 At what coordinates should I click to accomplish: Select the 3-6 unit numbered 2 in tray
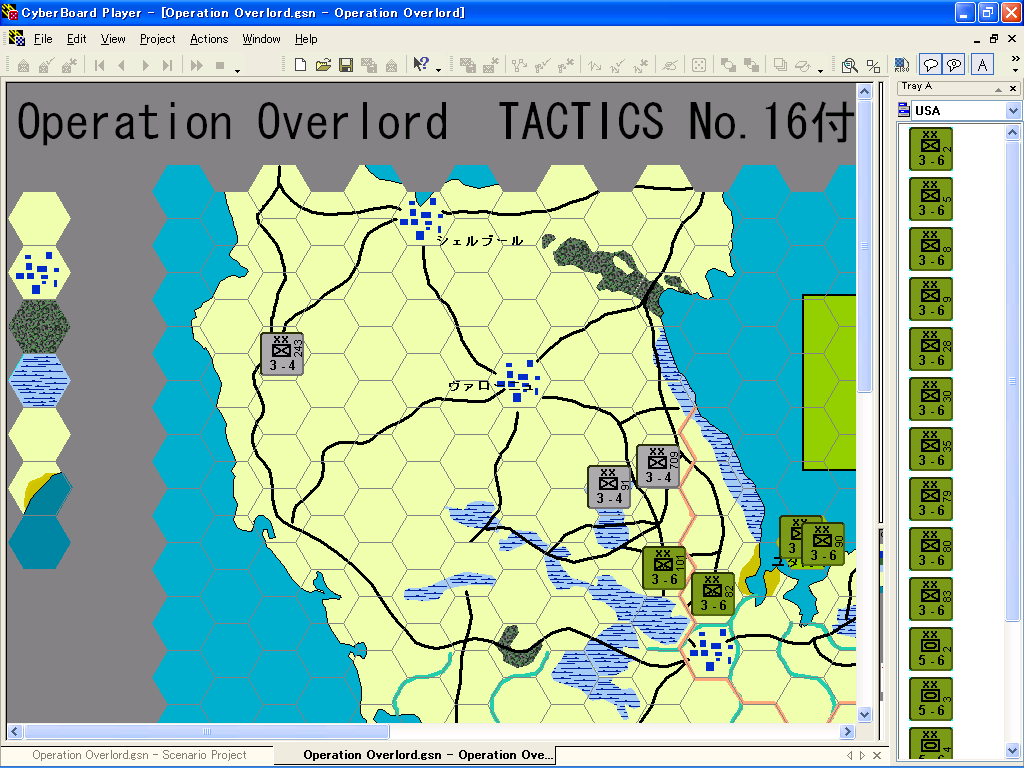click(x=931, y=149)
